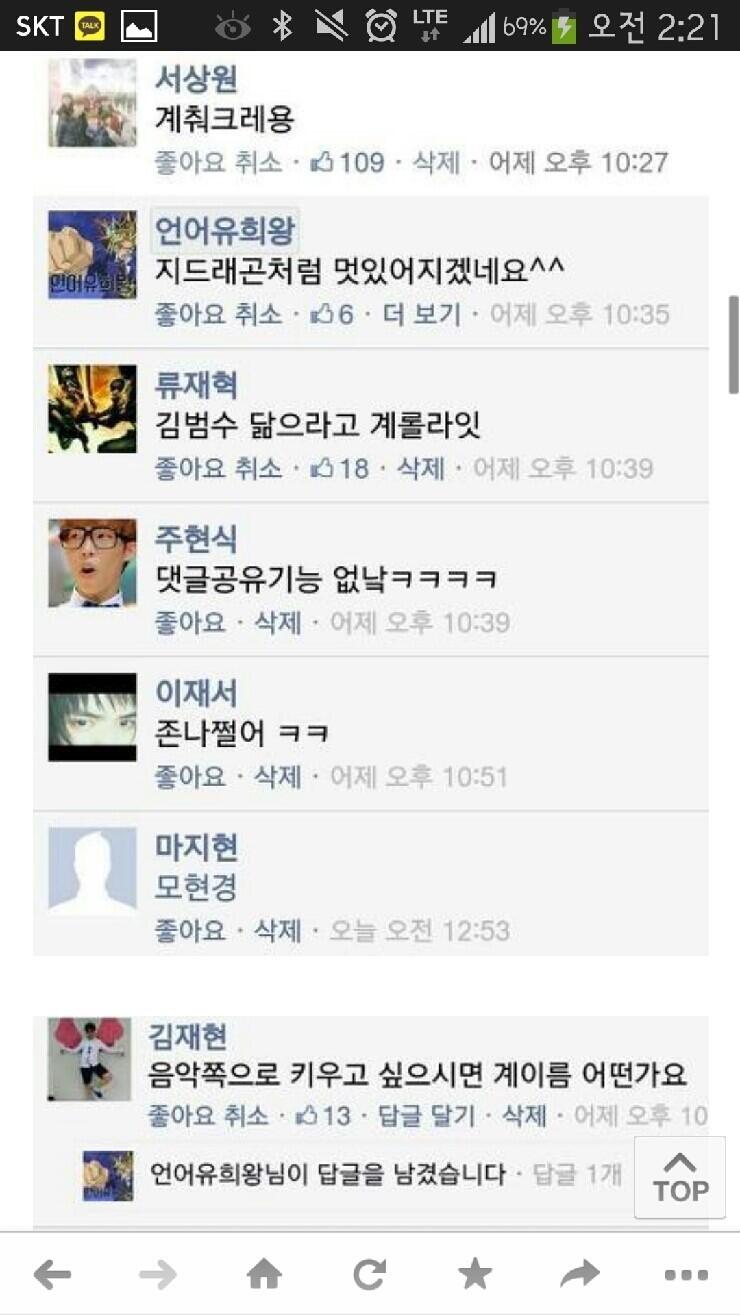Go to the browser home icon
Screen dimensions: 740x1315
point(264,1273)
